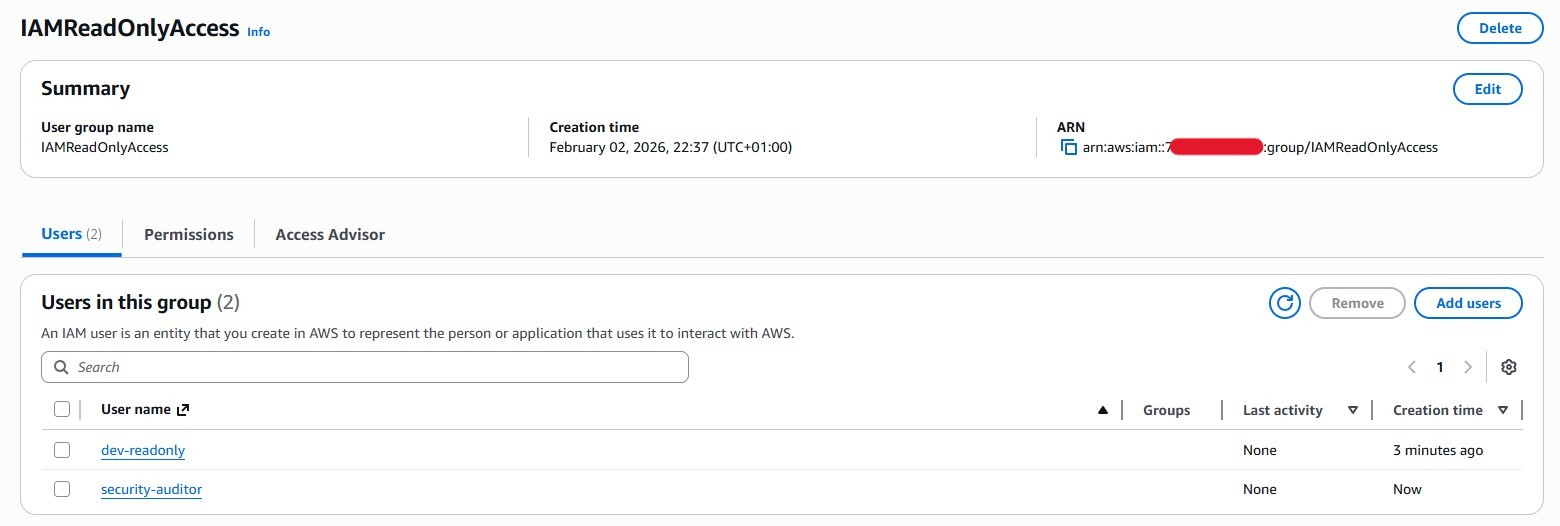Go to previous page of users
Viewport: 1560px width, 526px height.
point(1412,367)
